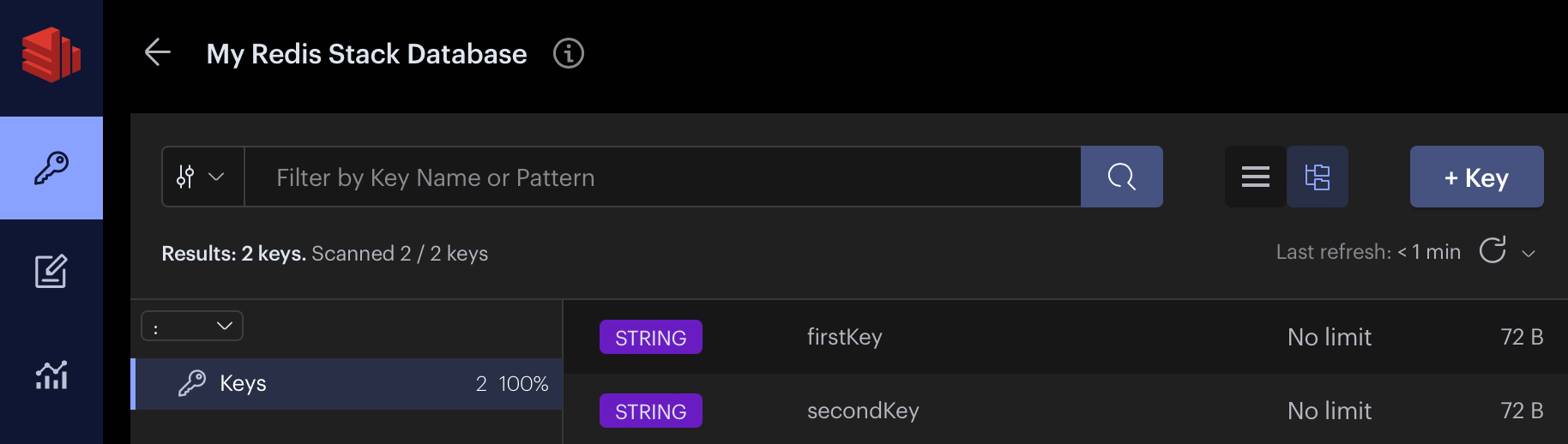Image resolution: width=1568 pixels, height=444 pixels.
Task: Switch to tree view
Action: (1317, 177)
